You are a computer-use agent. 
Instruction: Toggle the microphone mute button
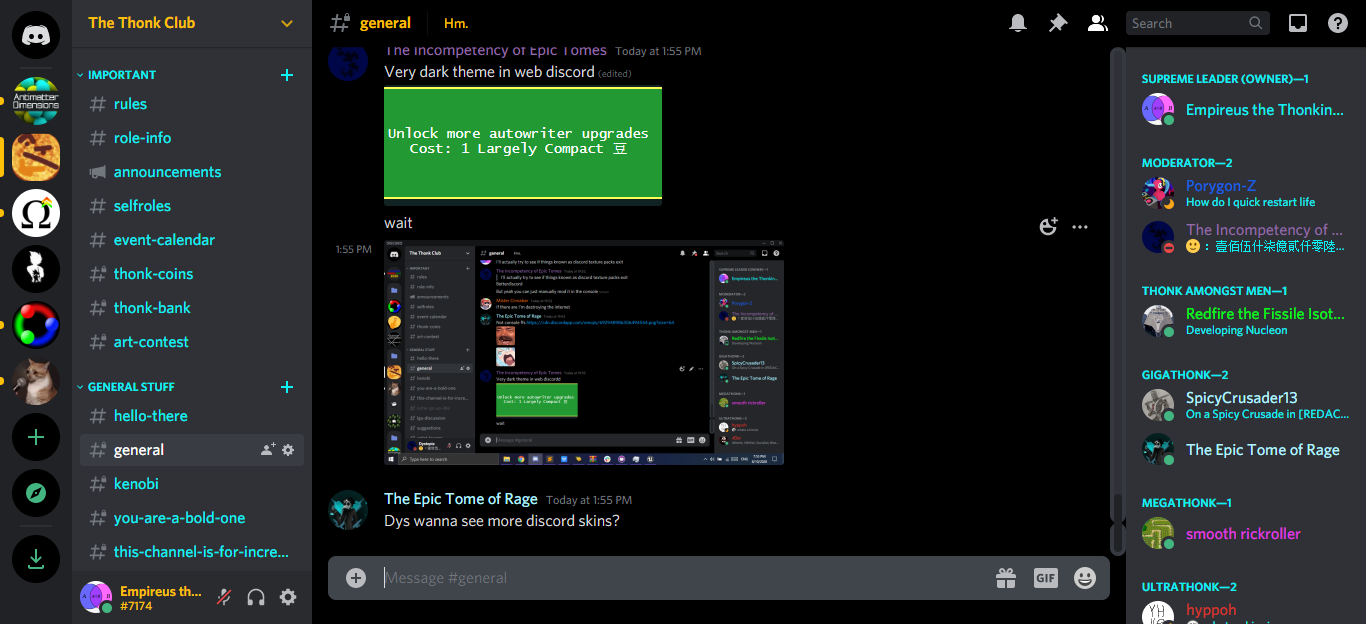(x=225, y=597)
